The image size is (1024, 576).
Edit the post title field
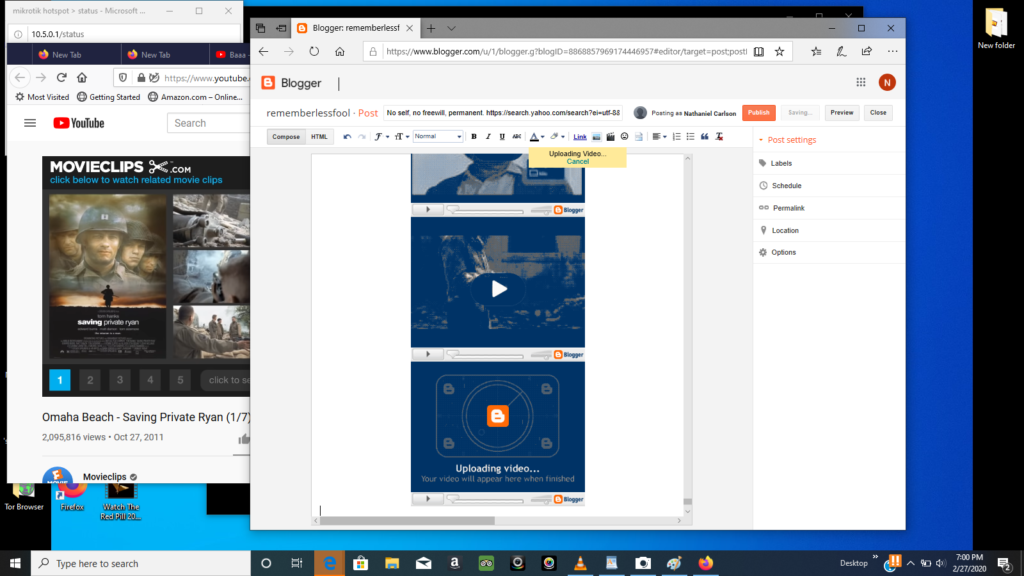click(x=503, y=112)
